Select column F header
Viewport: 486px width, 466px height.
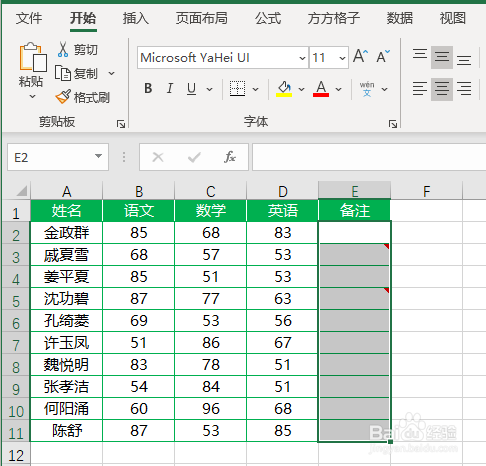(427, 191)
